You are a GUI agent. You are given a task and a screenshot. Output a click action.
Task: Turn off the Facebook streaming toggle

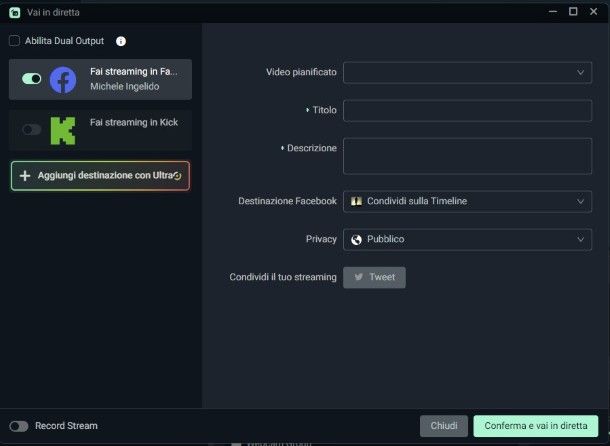(x=32, y=79)
